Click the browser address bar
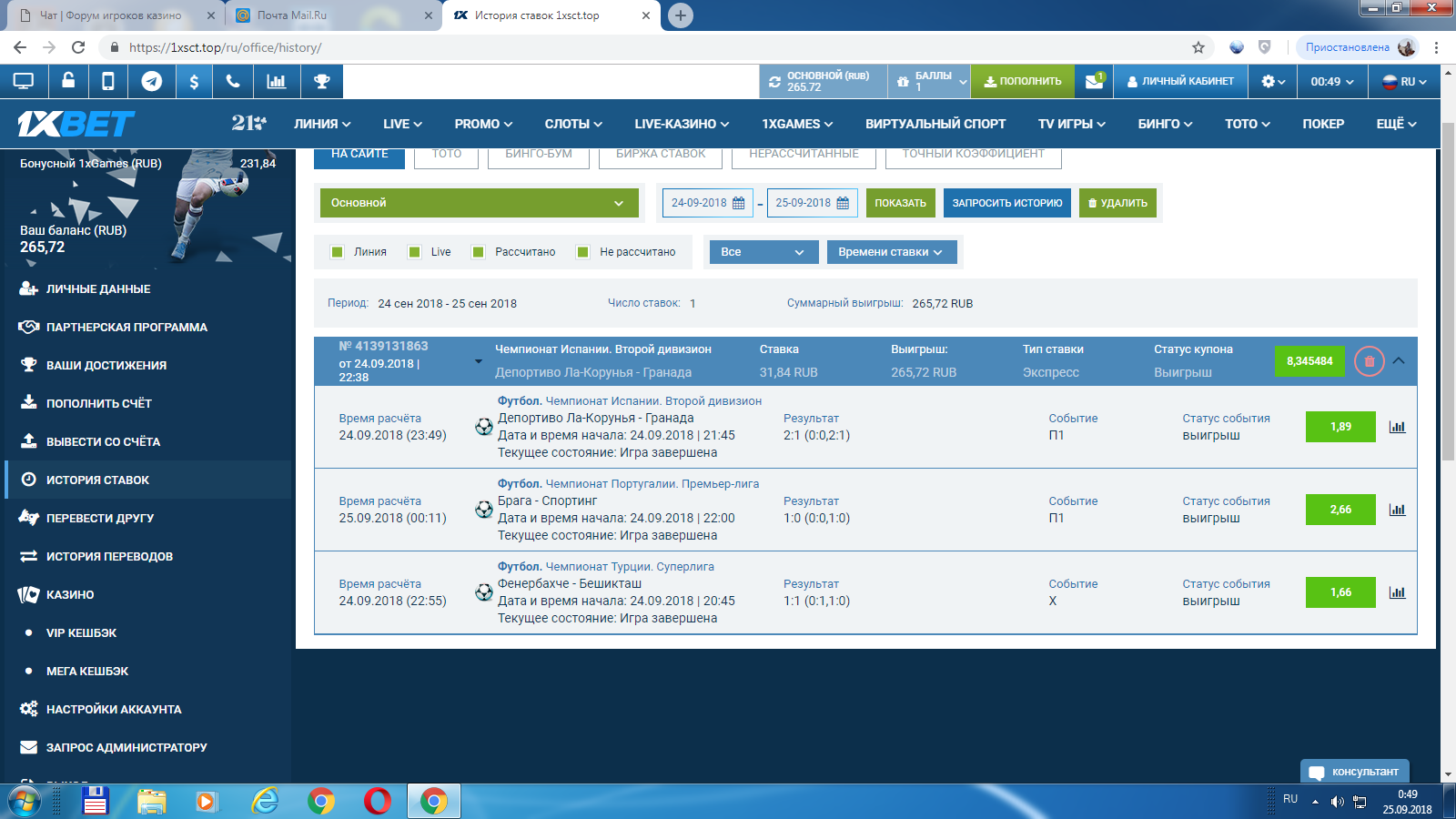The image size is (1456, 819). (655, 47)
